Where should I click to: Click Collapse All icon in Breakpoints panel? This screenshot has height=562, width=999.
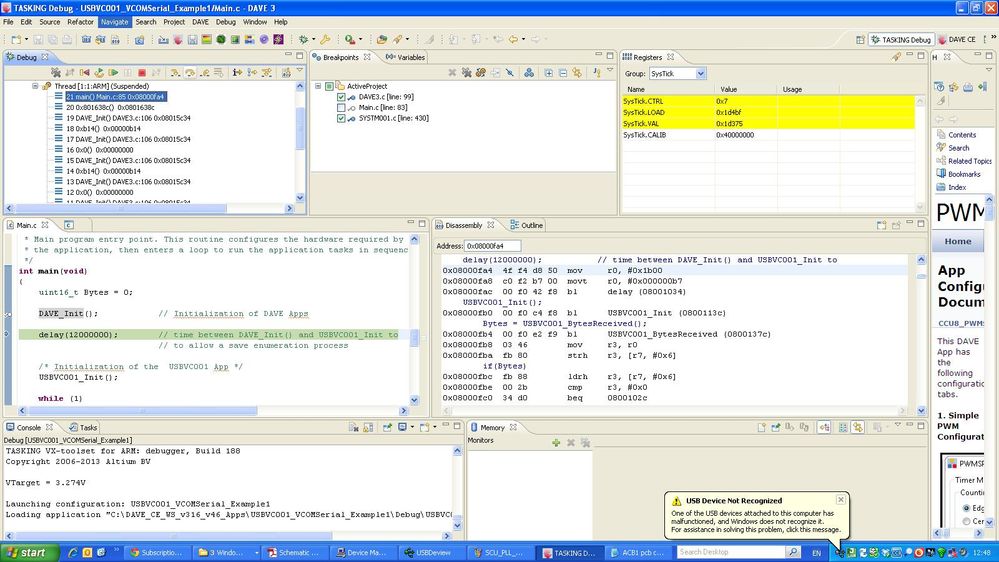pos(563,73)
